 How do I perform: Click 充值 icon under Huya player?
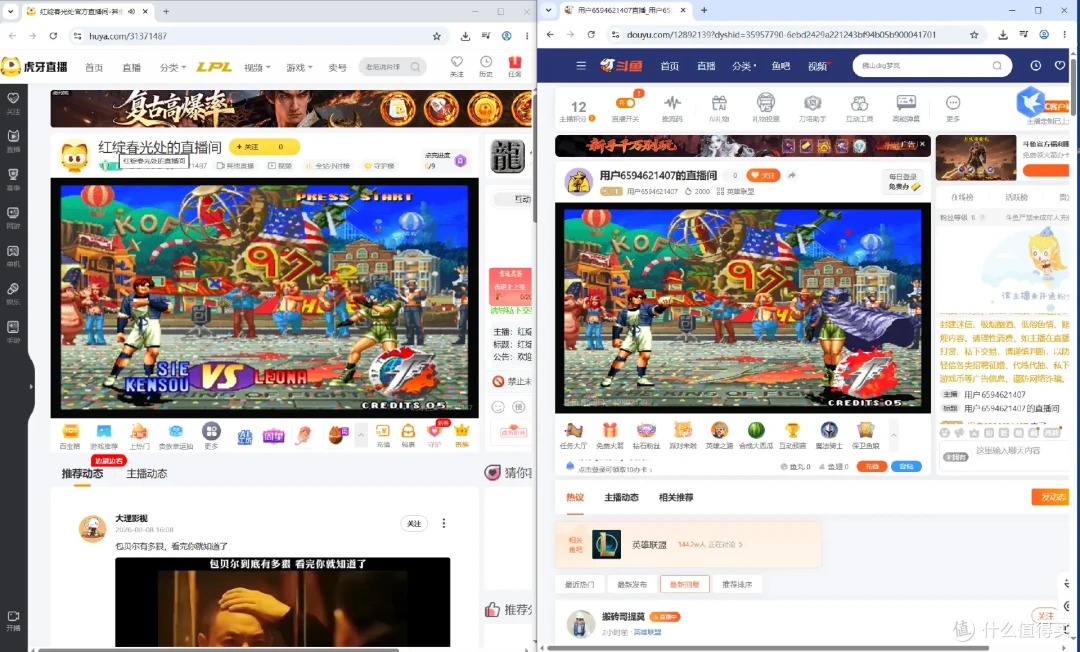coord(383,435)
